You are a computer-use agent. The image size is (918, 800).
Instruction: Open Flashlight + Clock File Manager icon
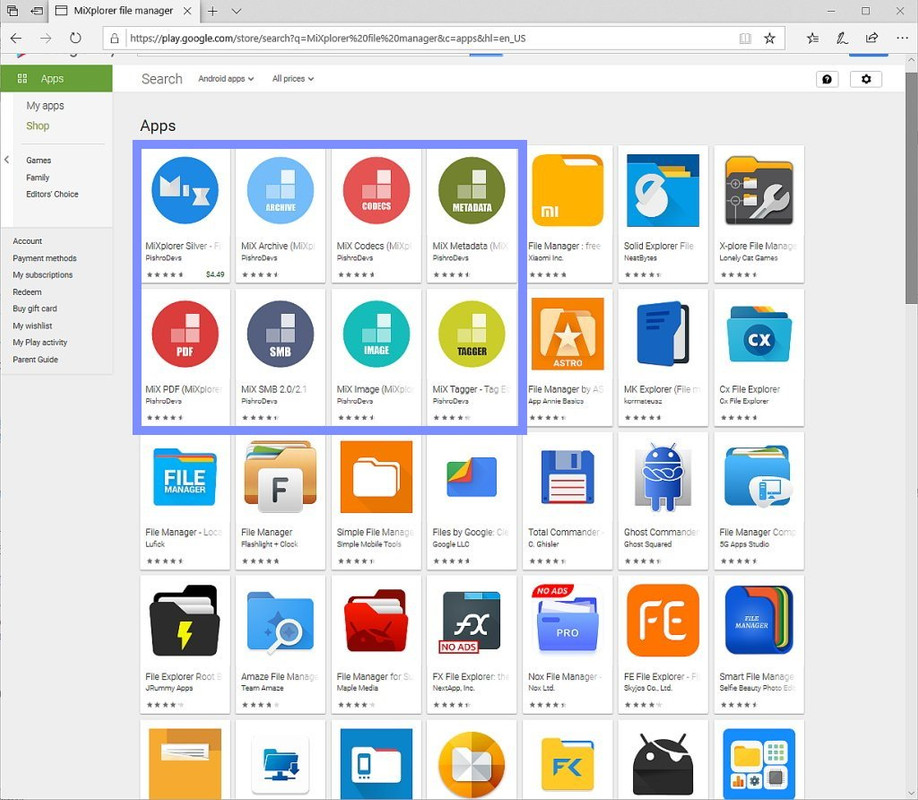coord(280,477)
